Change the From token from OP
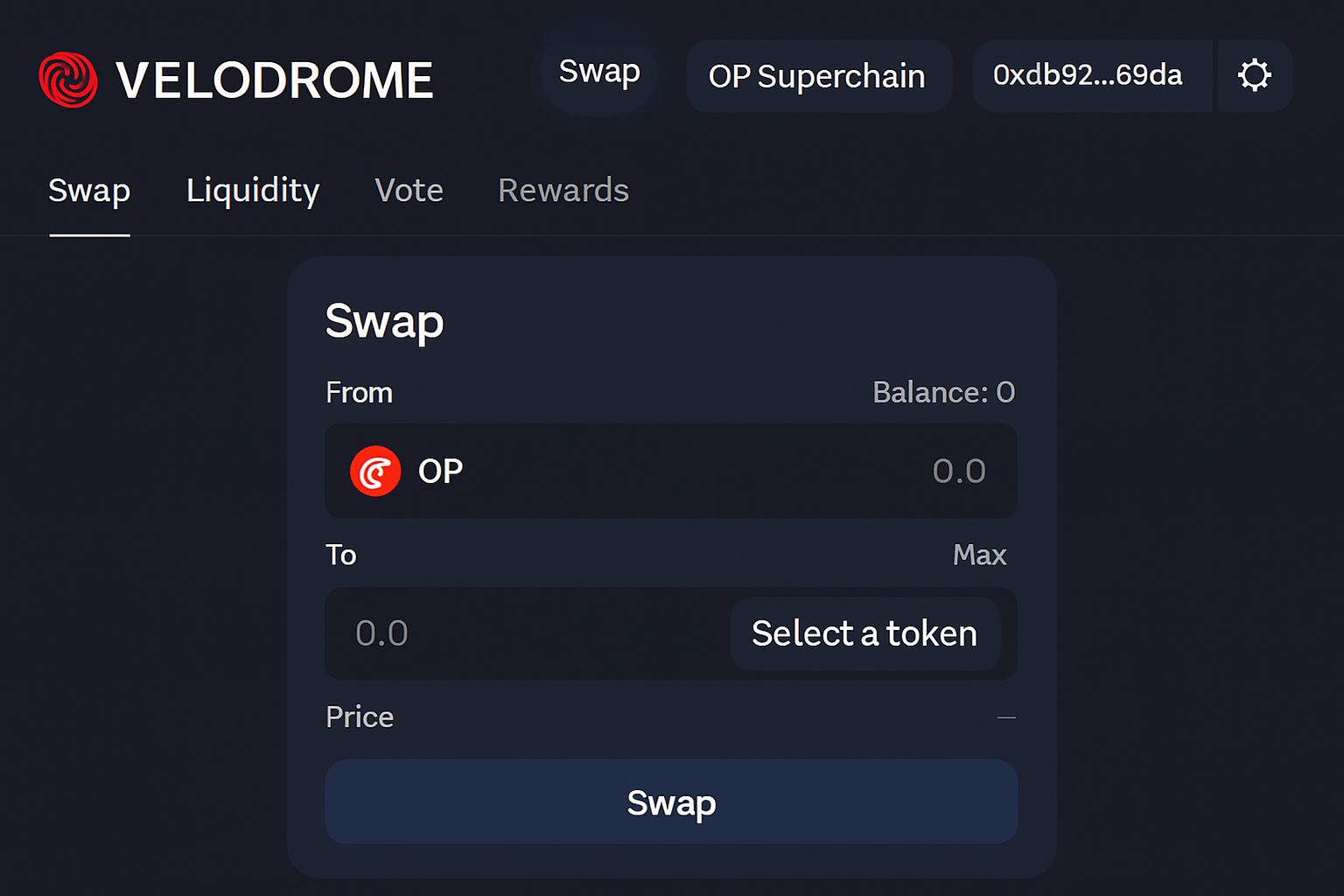The height and width of the screenshot is (896, 1344). [x=407, y=471]
